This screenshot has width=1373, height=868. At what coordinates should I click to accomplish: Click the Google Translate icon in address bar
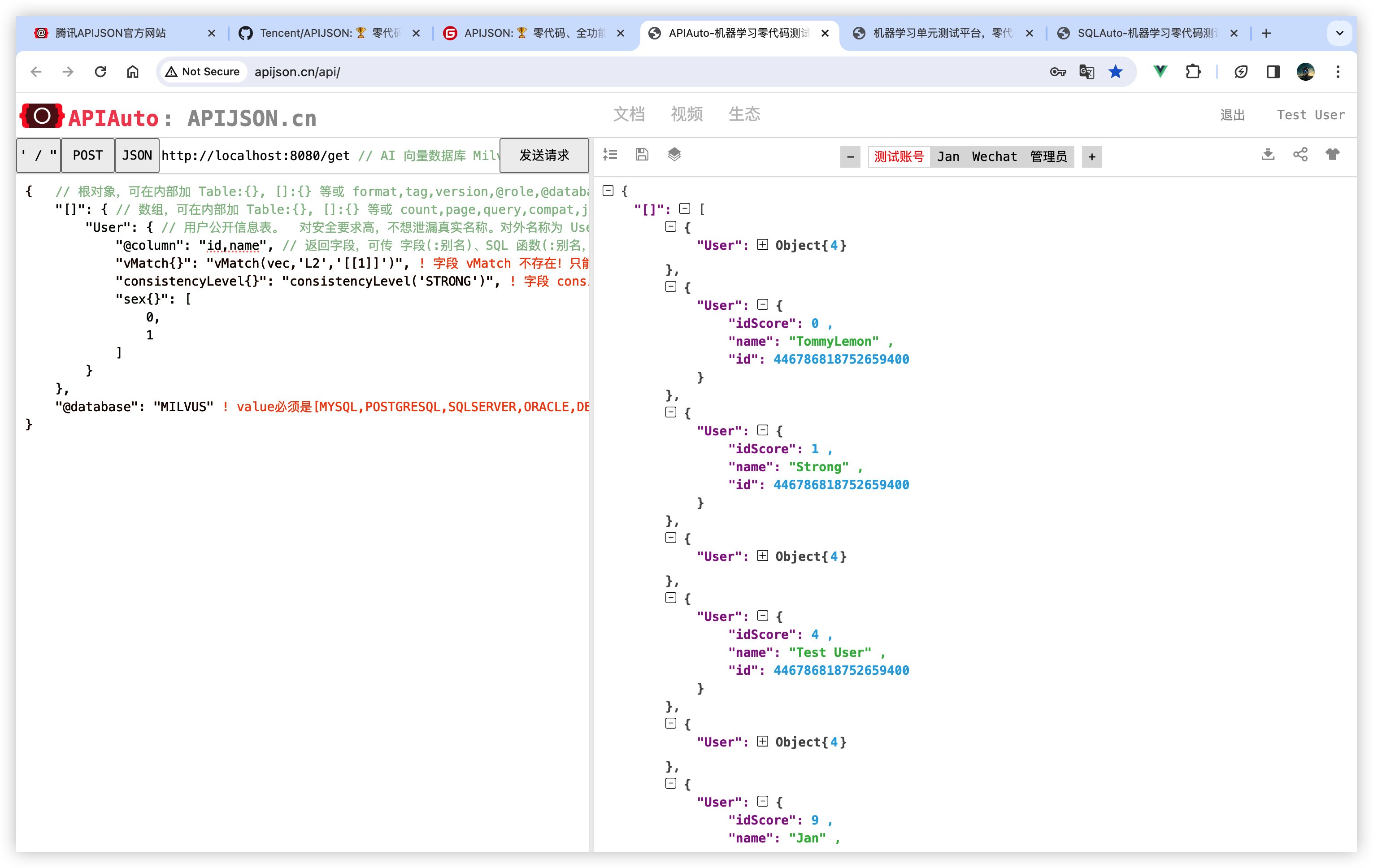tap(1086, 72)
